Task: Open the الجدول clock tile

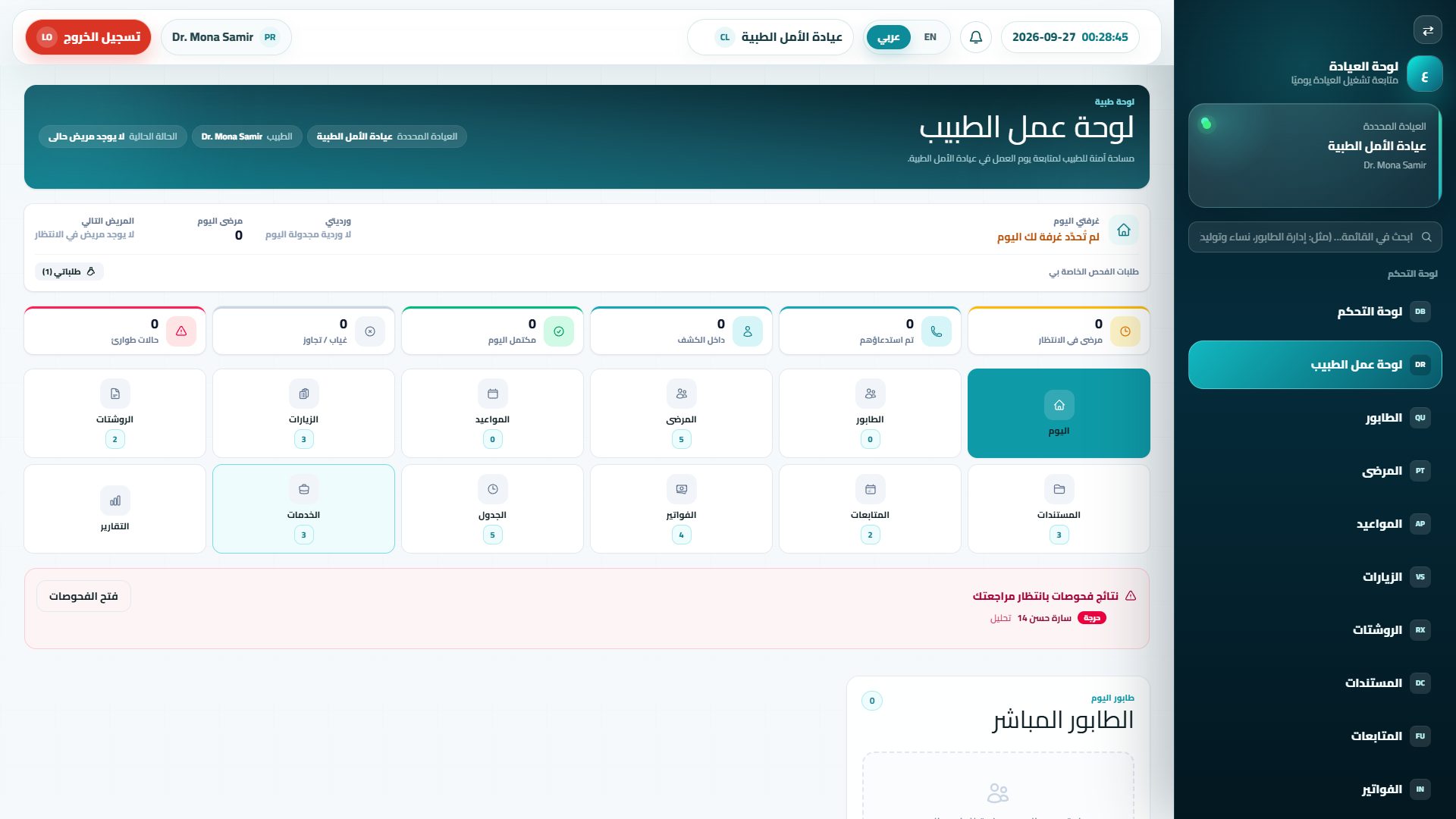Action: (492, 509)
